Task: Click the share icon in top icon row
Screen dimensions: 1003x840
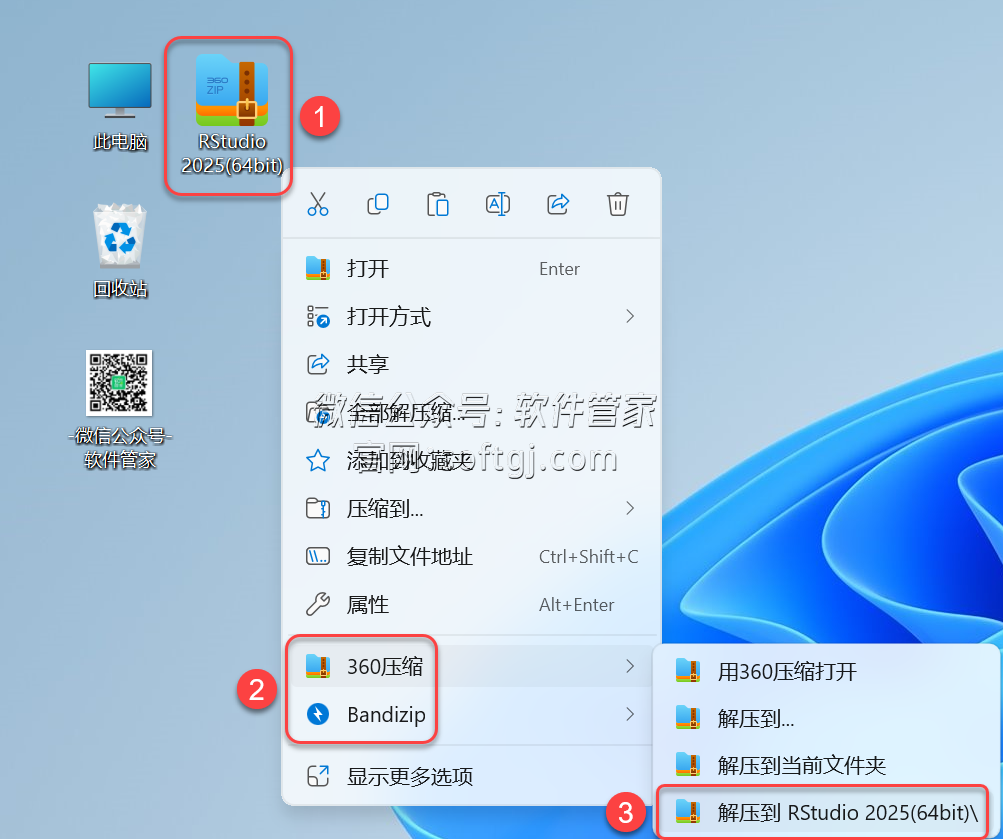Action: pos(558,205)
